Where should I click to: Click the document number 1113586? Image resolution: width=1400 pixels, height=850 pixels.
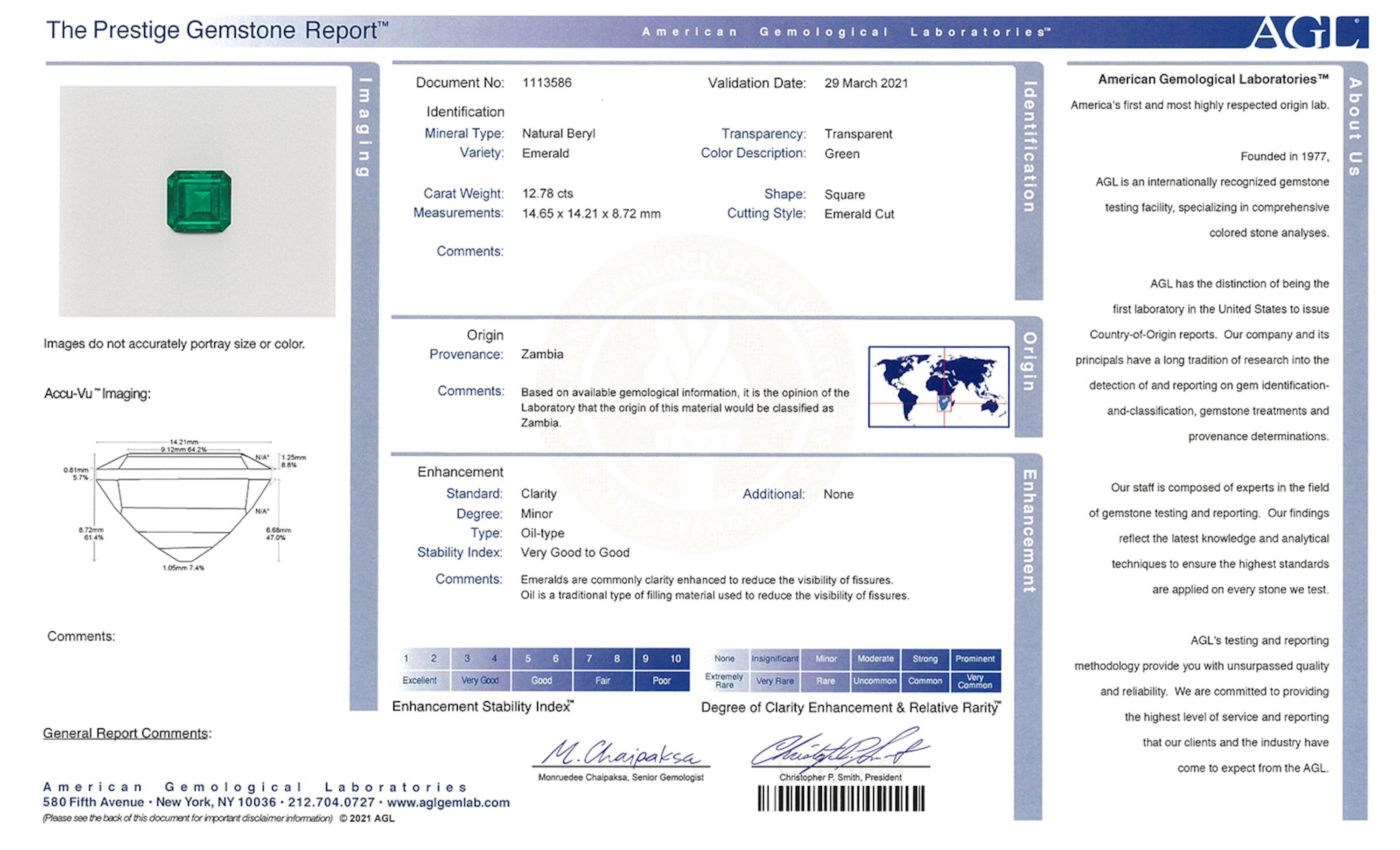[547, 83]
